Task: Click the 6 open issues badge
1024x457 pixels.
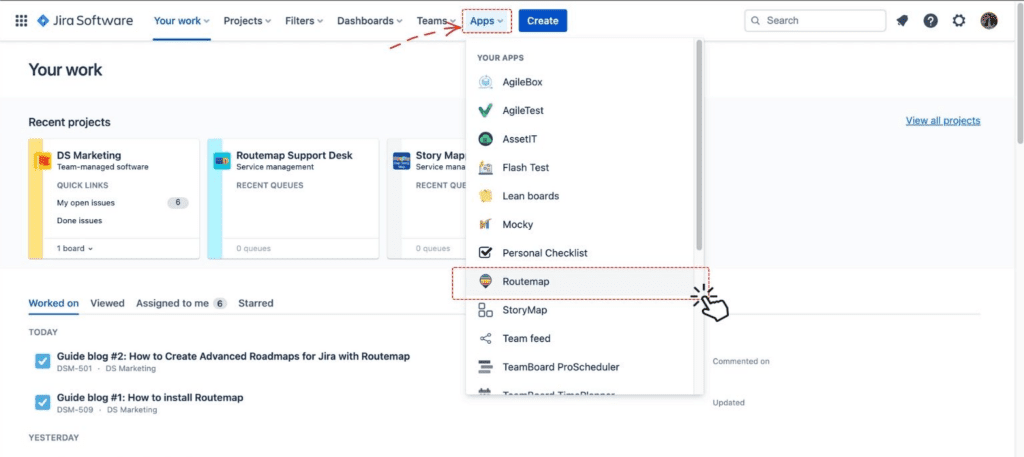Action: pos(178,203)
